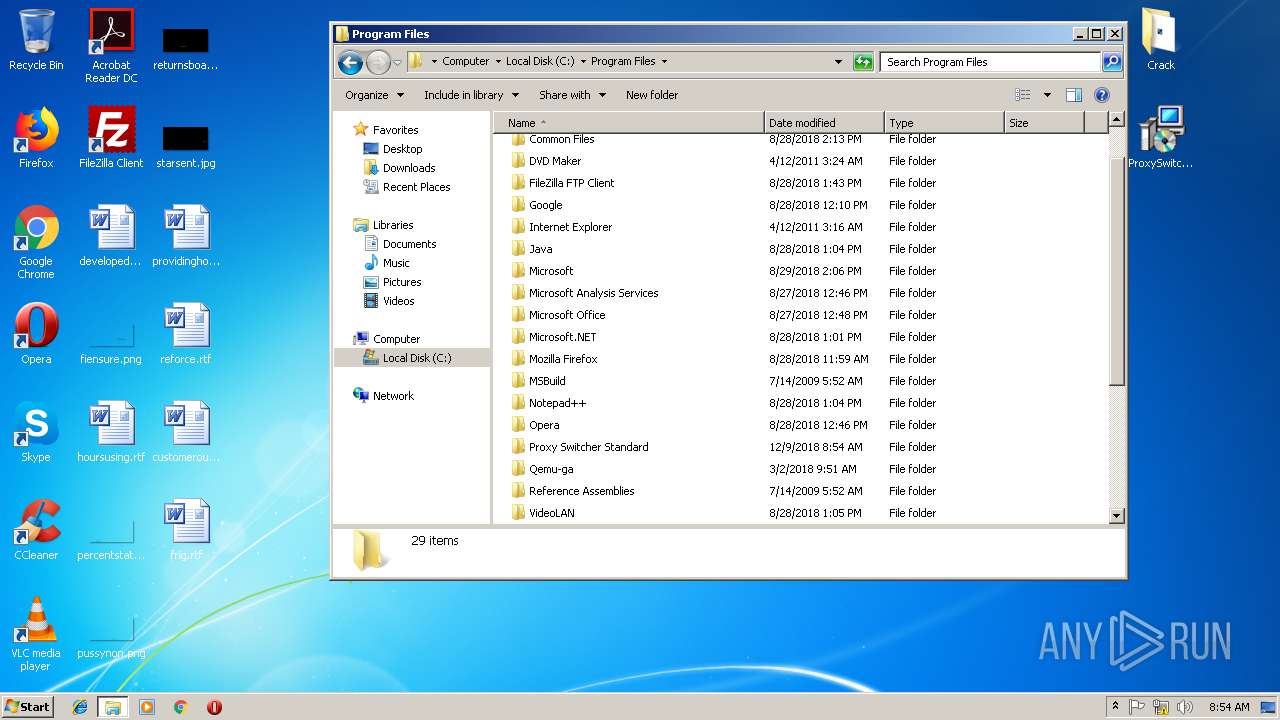
Task: Select Local Disk (C:) in the navigation pane
Action: tap(416, 358)
